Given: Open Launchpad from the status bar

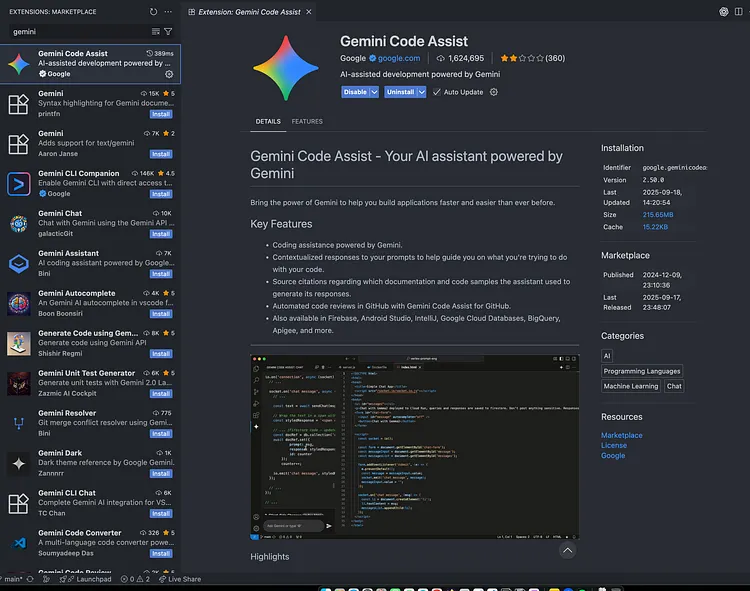Looking at the screenshot, I should point(86,579).
